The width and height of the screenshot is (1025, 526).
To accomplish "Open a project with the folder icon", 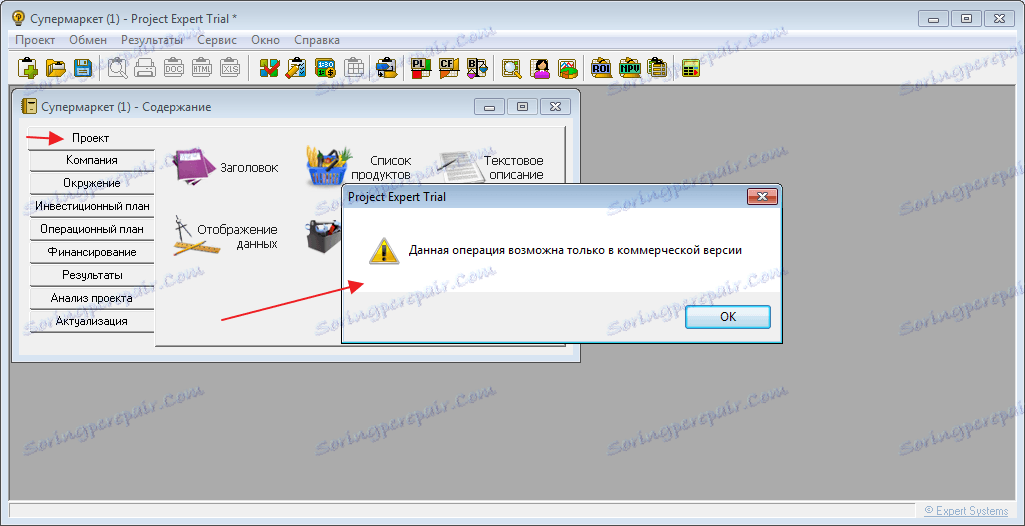I will 56,67.
